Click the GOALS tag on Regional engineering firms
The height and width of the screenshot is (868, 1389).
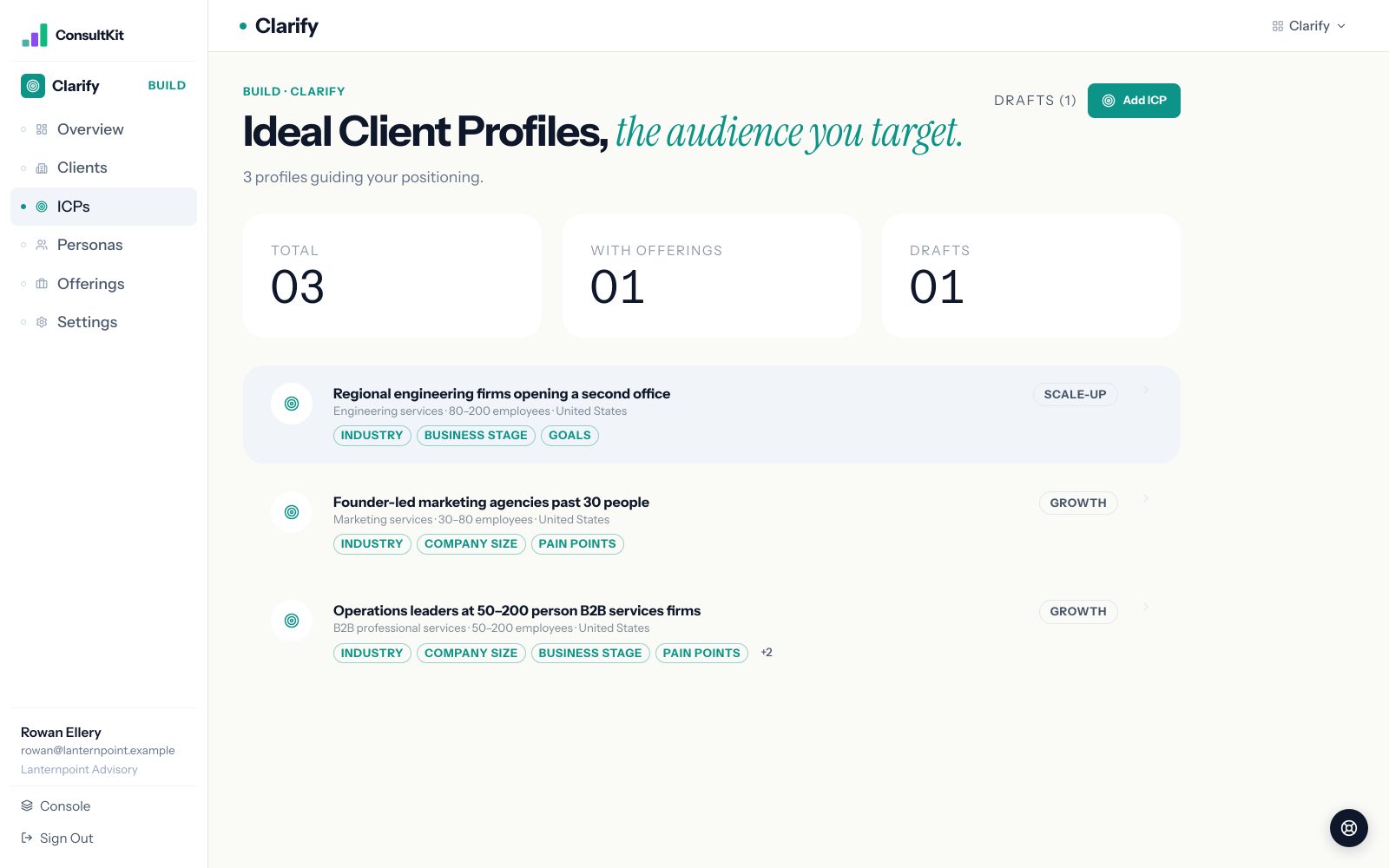click(x=569, y=436)
